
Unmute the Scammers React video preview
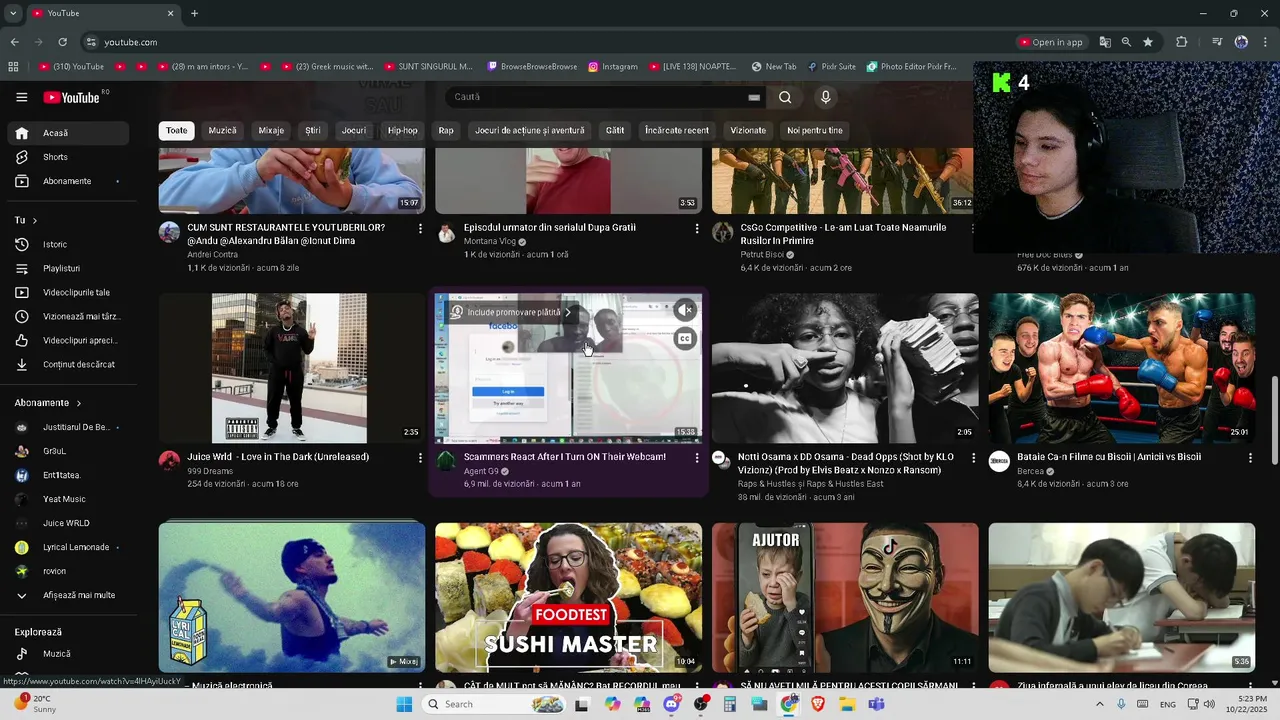[x=685, y=311]
